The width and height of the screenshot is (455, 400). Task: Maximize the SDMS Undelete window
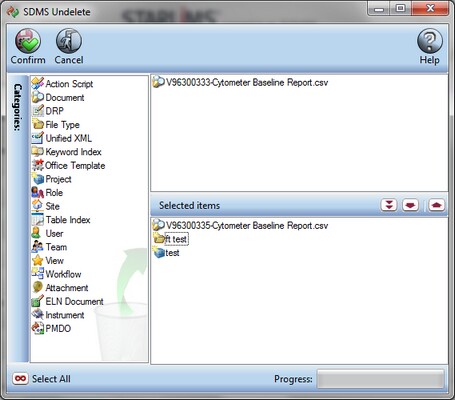point(400,8)
